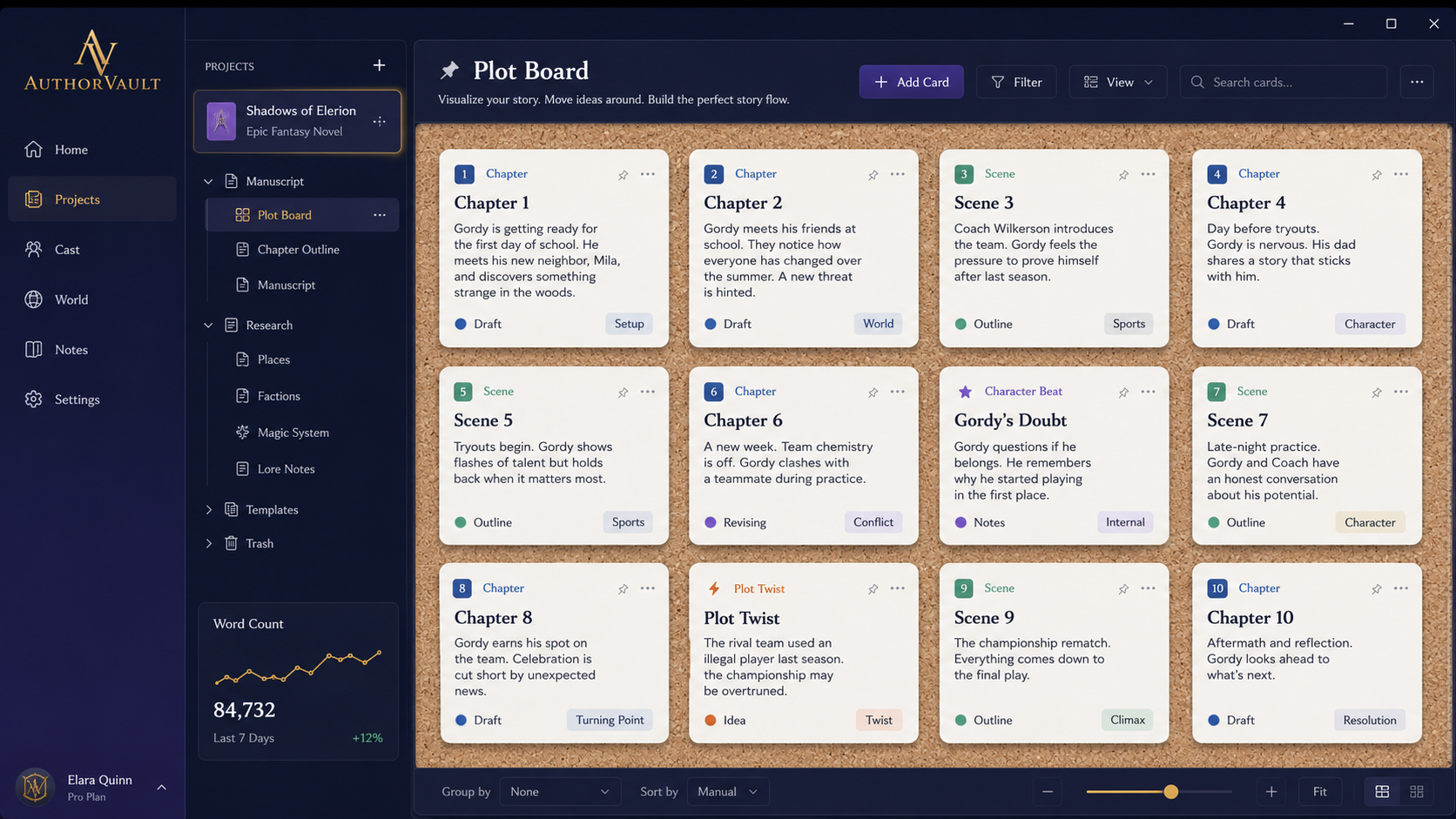Switch to compact grid layout view
Viewport: 1456px width, 819px height.
[x=1417, y=791]
